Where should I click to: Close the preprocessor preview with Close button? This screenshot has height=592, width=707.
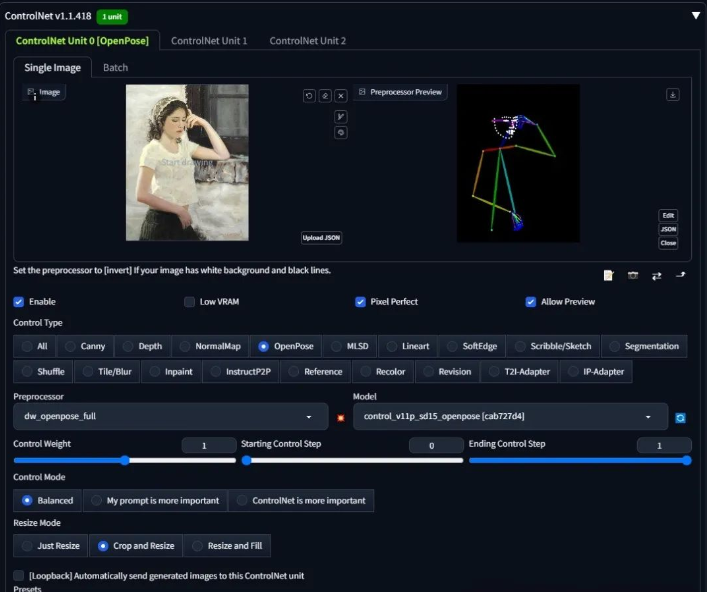point(668,243)
